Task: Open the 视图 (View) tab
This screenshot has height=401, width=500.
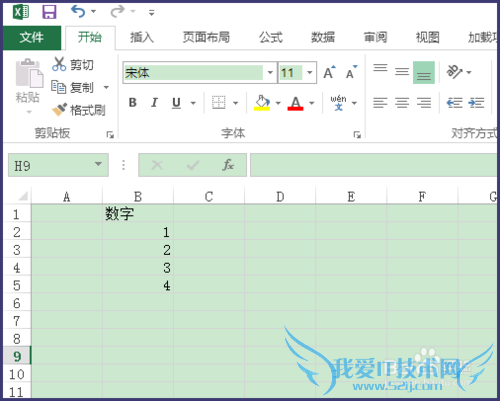Action: tap(428, 37)
